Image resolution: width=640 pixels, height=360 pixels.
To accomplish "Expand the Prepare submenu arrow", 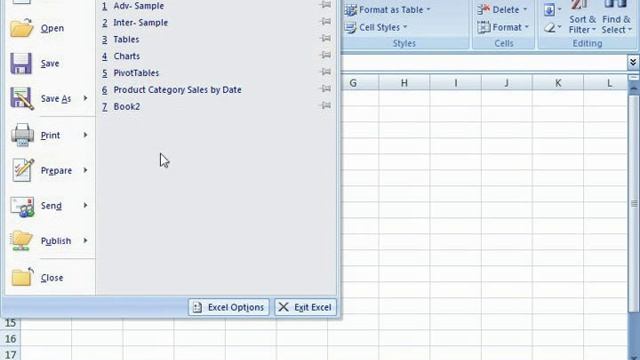I will tap(85, 170).
